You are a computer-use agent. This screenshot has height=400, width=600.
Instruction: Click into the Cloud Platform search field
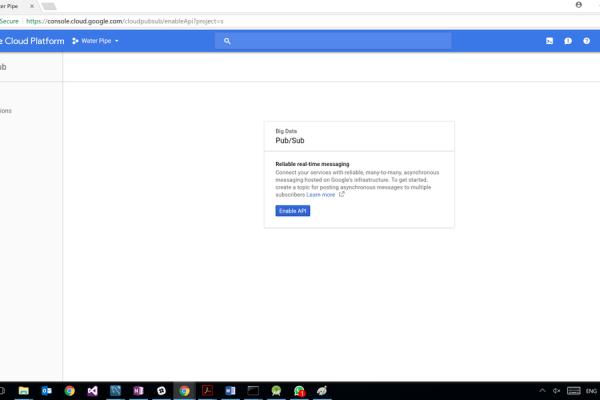[333, 41]
